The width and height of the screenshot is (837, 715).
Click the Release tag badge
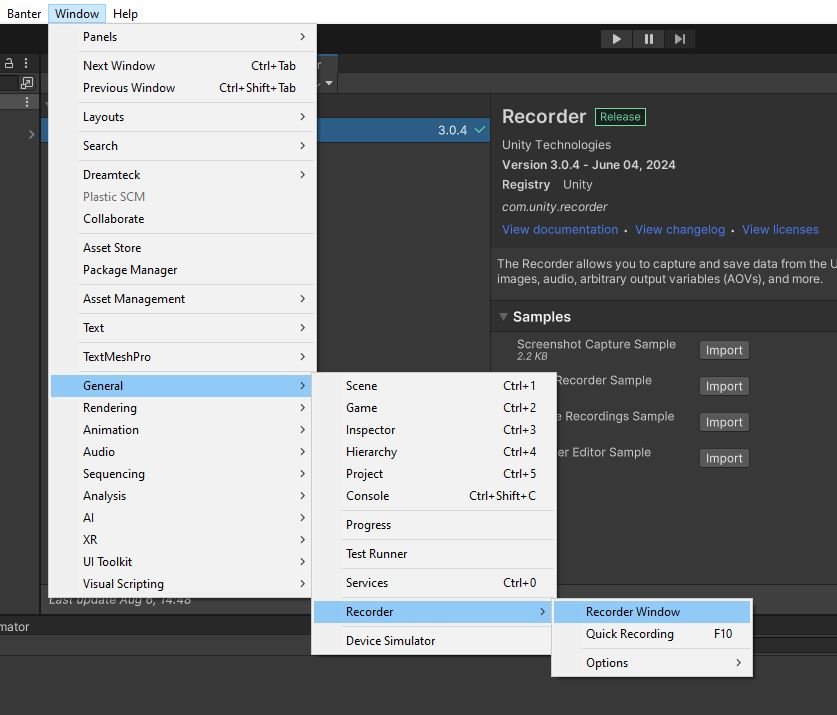[x=620, y=116]
